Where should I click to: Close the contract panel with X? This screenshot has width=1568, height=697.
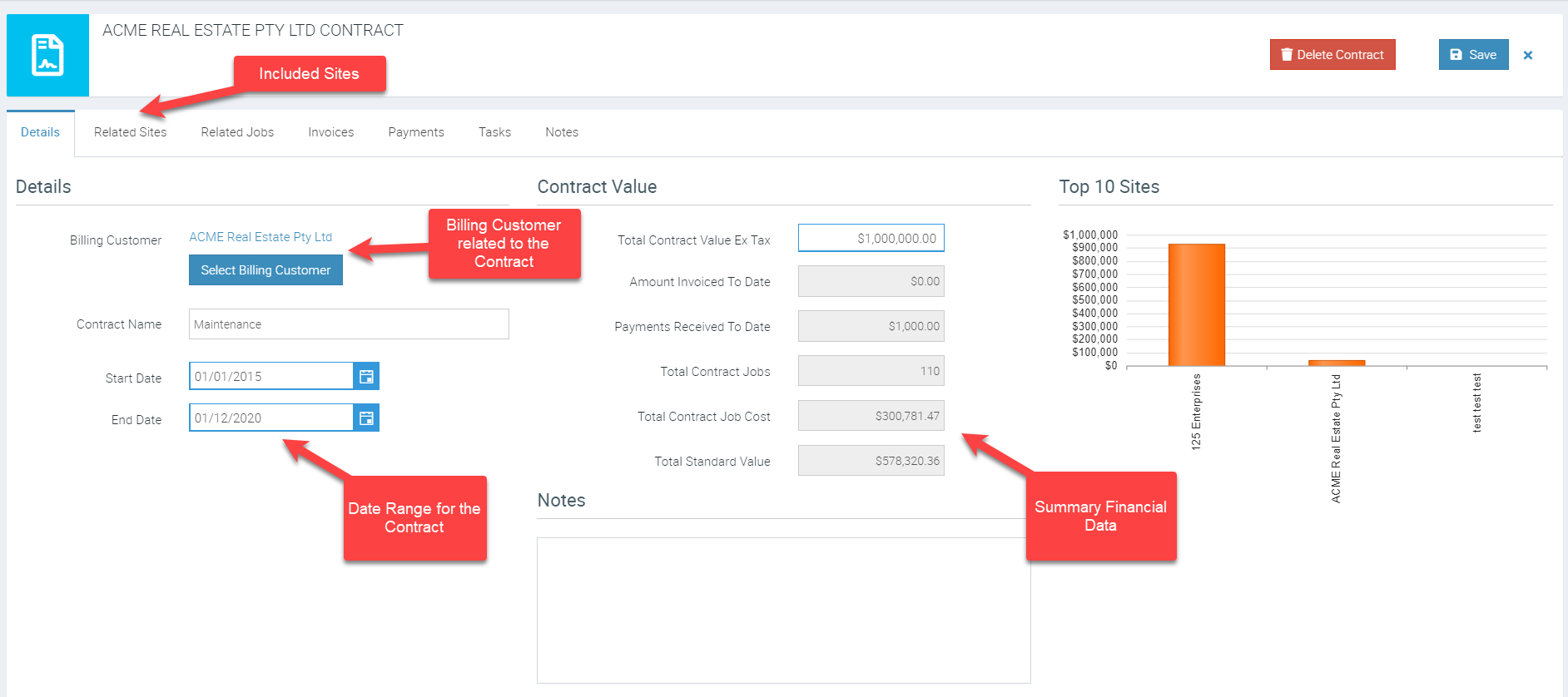pyautogui.click(x=1528, y=55)
